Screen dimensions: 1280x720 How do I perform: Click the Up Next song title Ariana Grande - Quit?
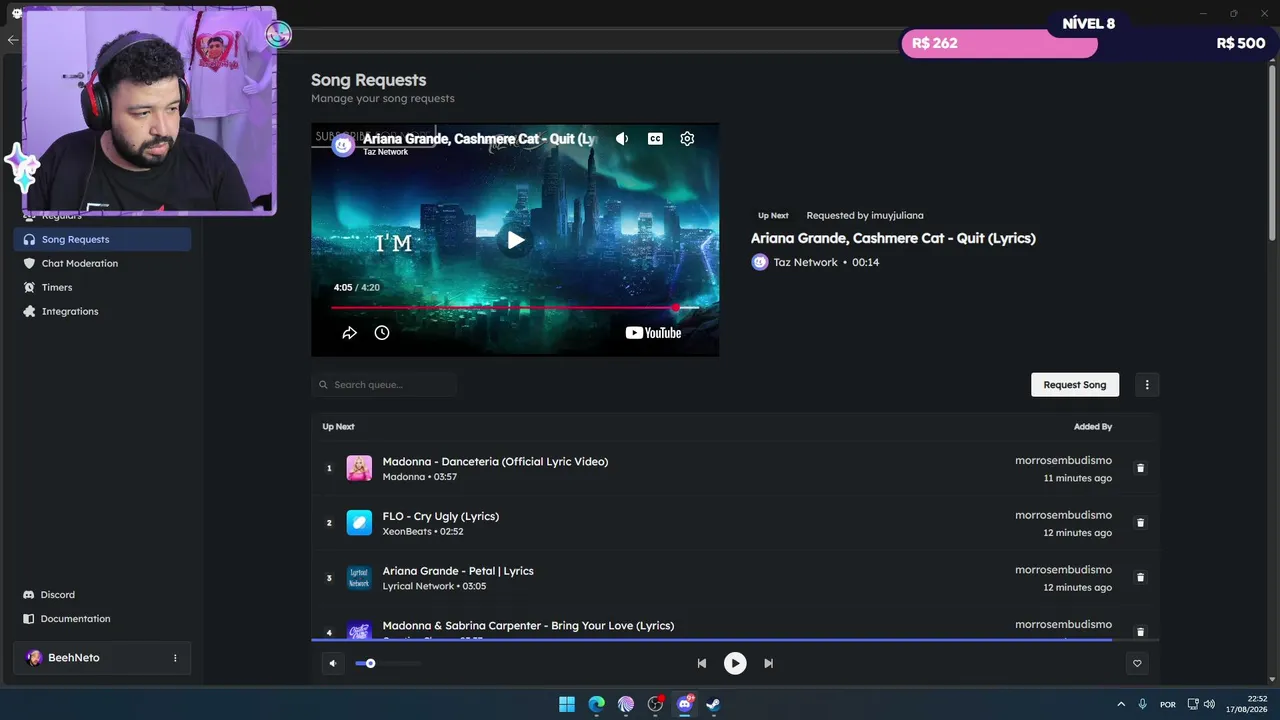[893, 238]
